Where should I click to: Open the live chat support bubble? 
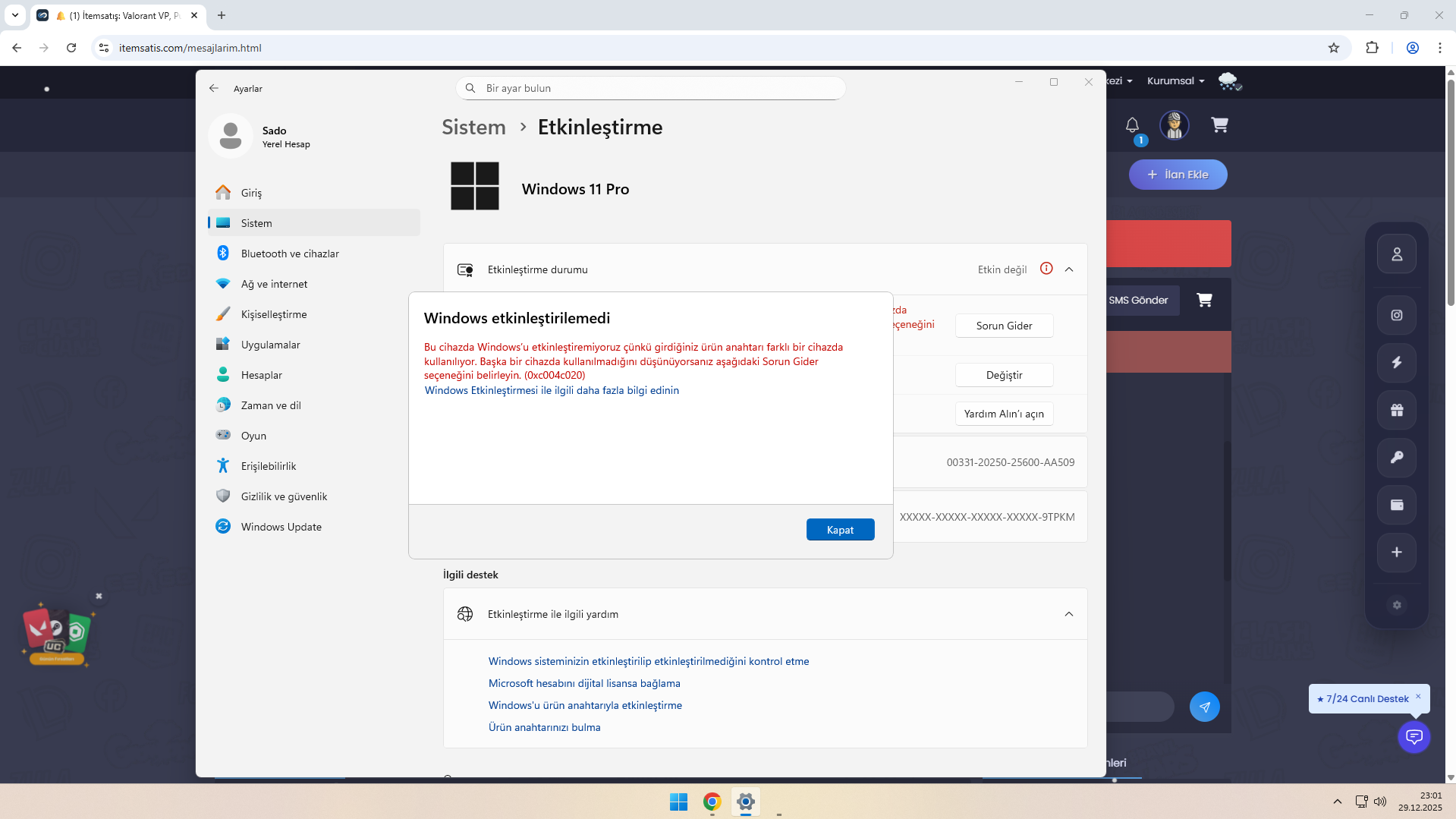coord(1414,736)
